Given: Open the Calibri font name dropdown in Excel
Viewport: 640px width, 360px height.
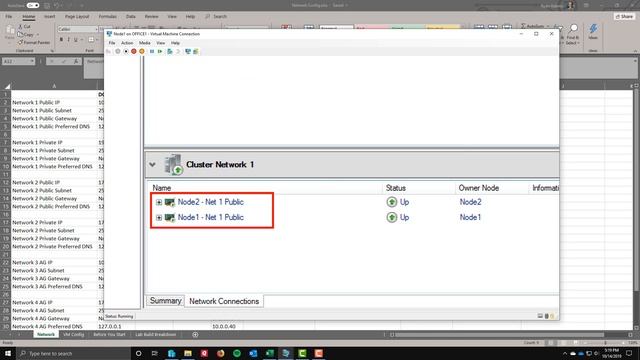Looking at the screenshot, I should (x=96, y=29).
